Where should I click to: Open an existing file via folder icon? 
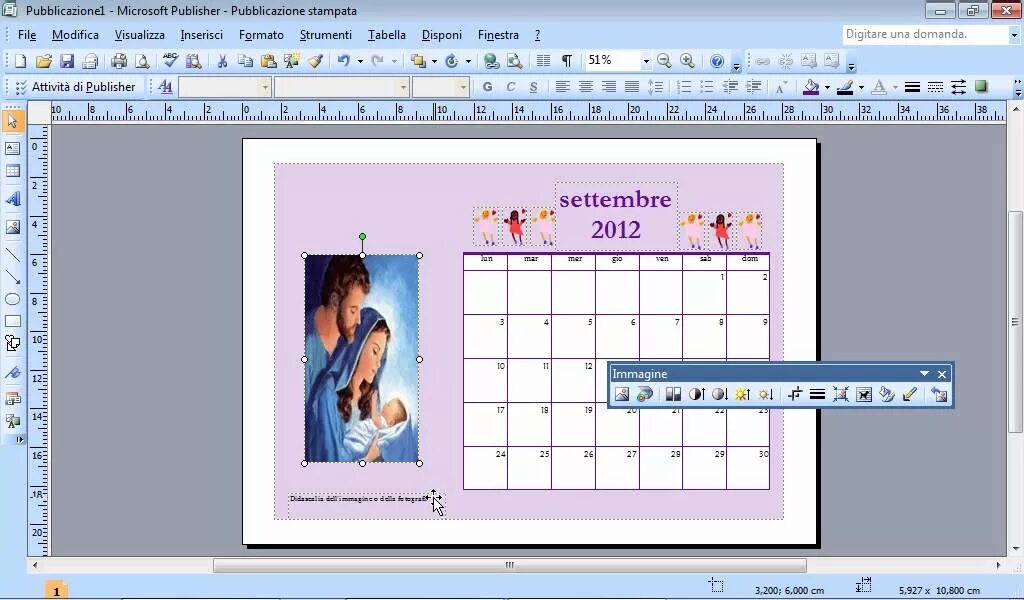click(43, 61)
